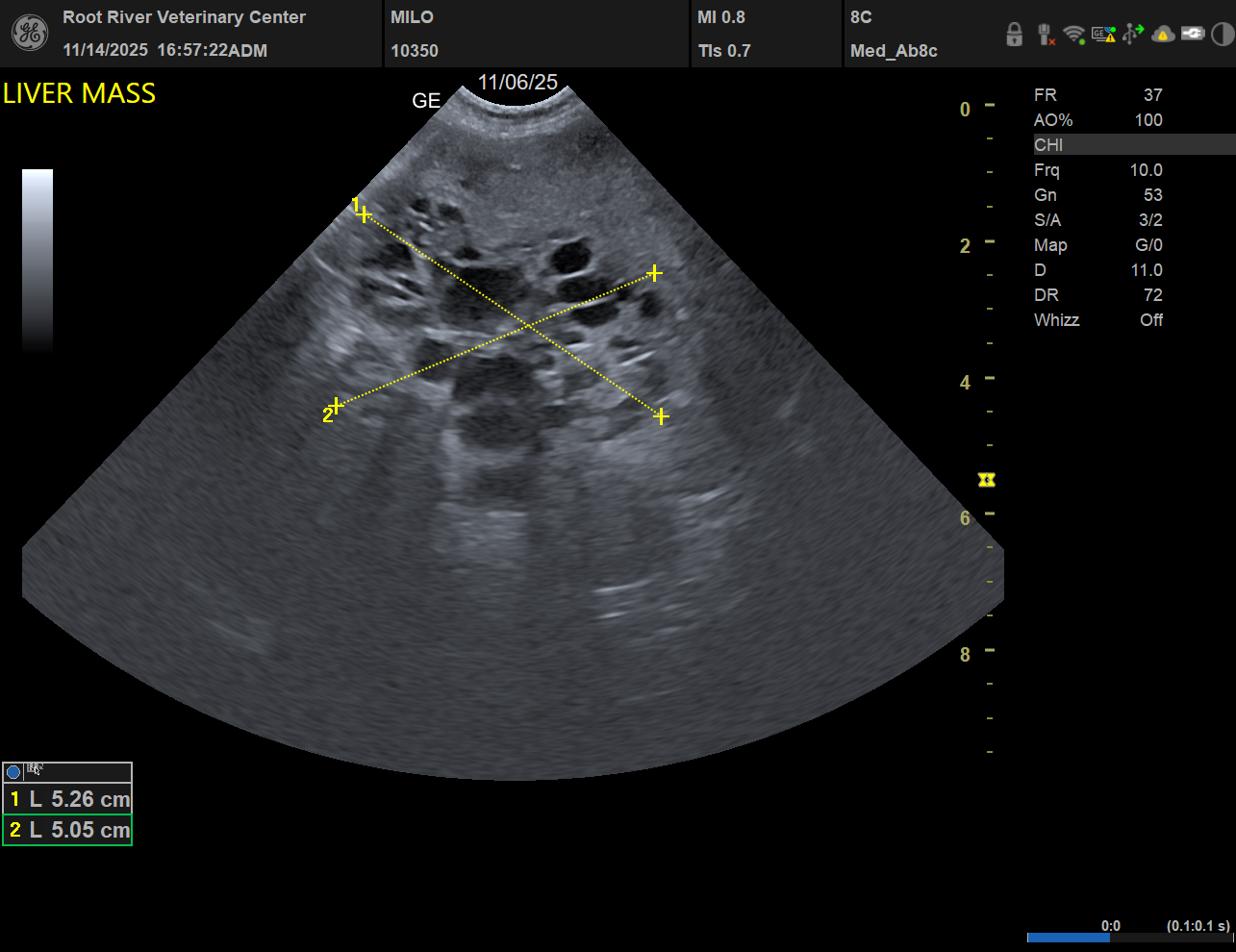1236x952 pixels.
Task: Click the Whizz Off setting
Action: point(1151,320)
